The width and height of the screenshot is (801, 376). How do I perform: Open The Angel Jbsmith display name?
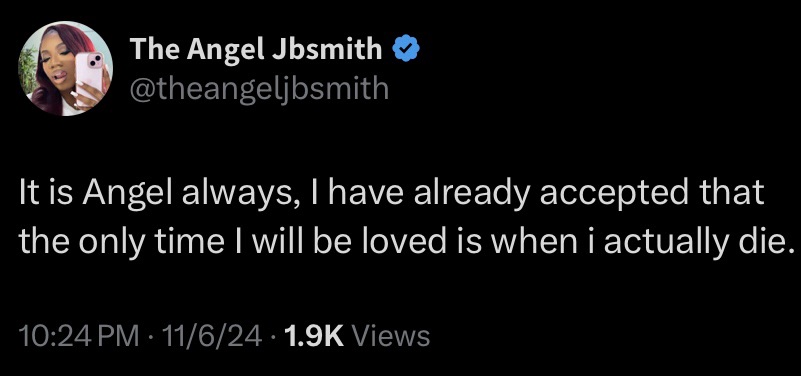pyautogui.click(x=256, y=49)
